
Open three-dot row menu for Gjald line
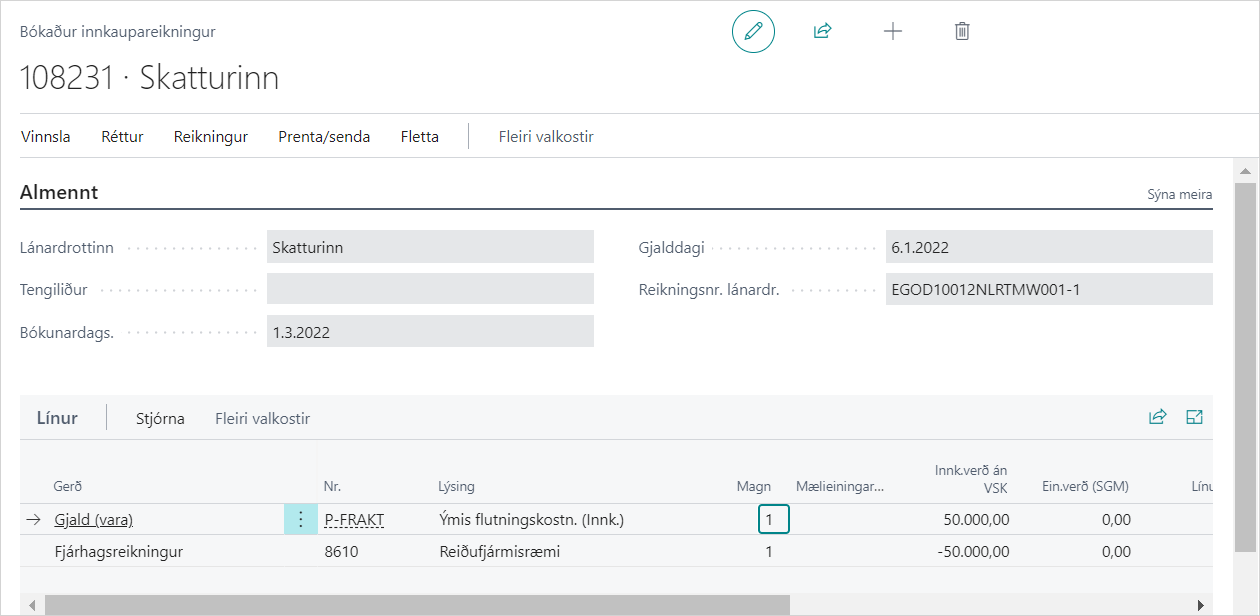click(x=300, y=519)
